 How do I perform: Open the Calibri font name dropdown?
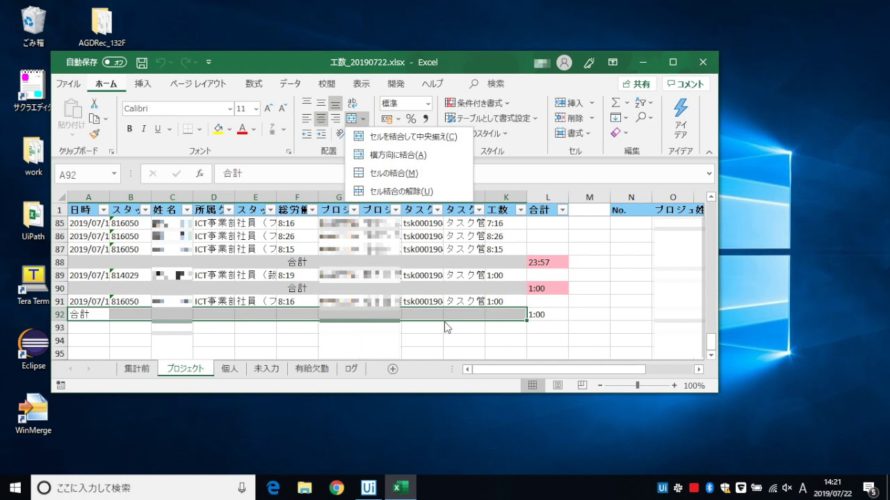[x=229, y=108]
